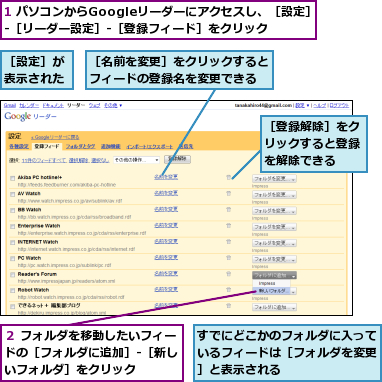Open フォルダを変更 dropdown for BB Watch
The height and width of the screenshot is (382, 382).
coord(274,211)
